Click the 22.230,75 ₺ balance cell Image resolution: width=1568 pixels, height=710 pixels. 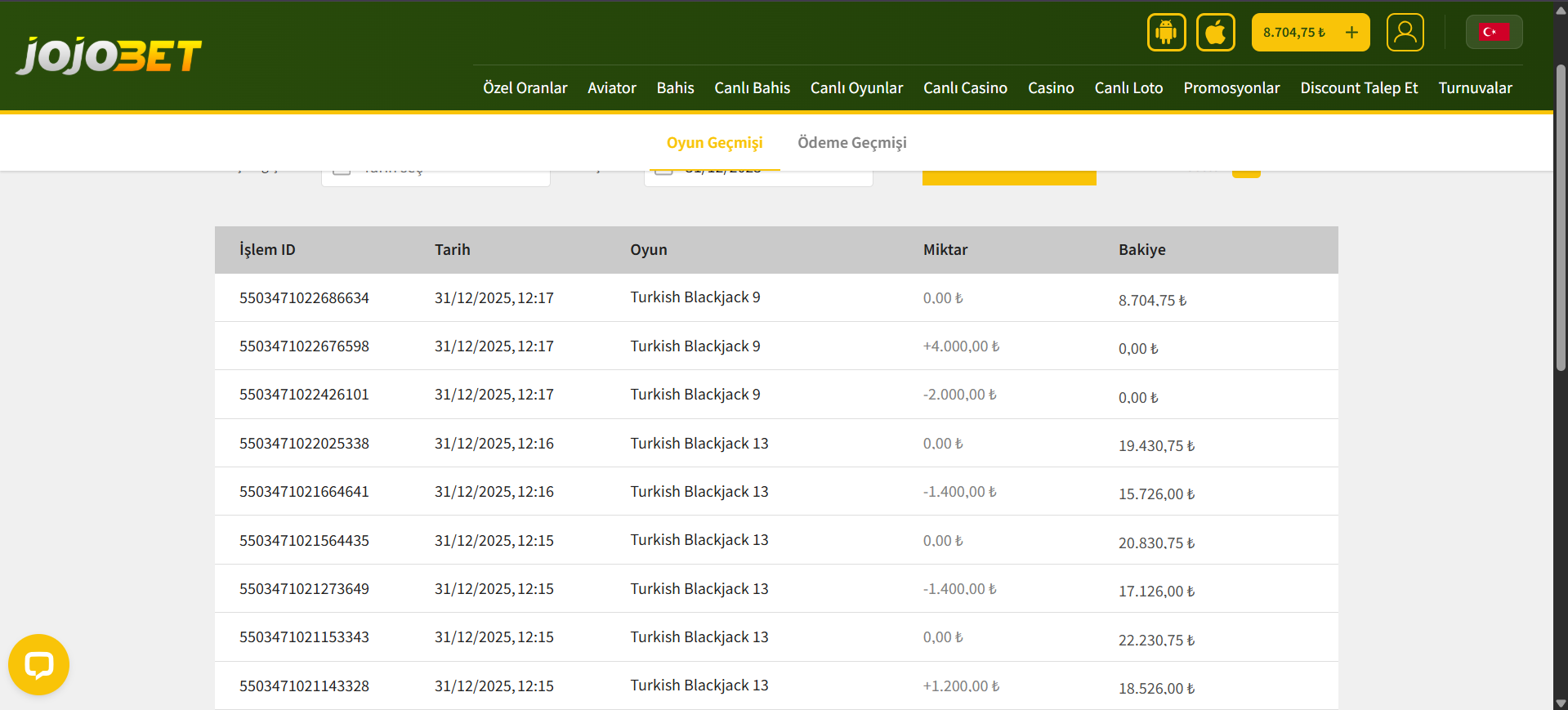click(1156, 641)
